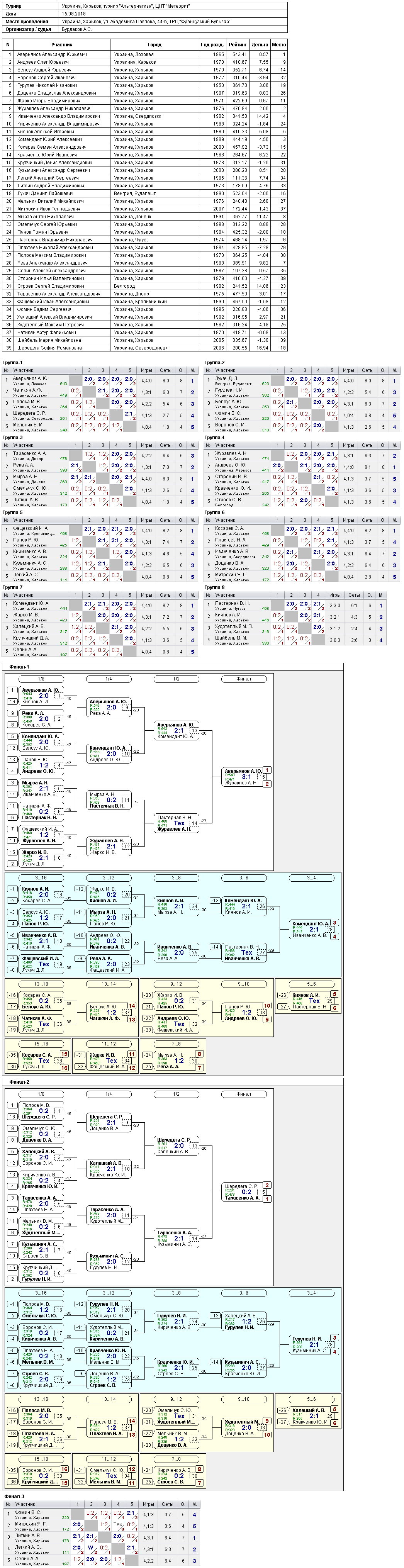Click the Рейтинг column header in participants table
The height and width of the screenshot is (1568, 404).
click(237, 44)
